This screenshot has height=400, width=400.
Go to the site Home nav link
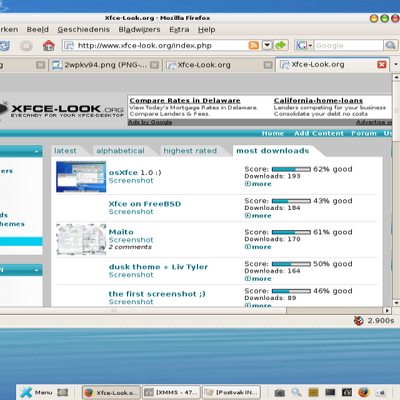coord(273,133)
